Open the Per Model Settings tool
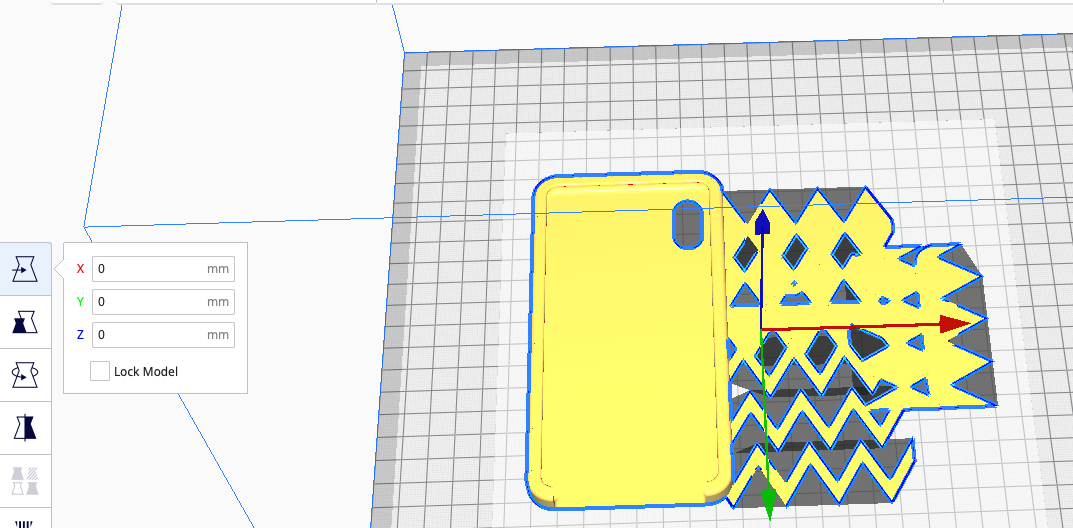The width and height of the screenshot is (1073, 528). point(25,480)
